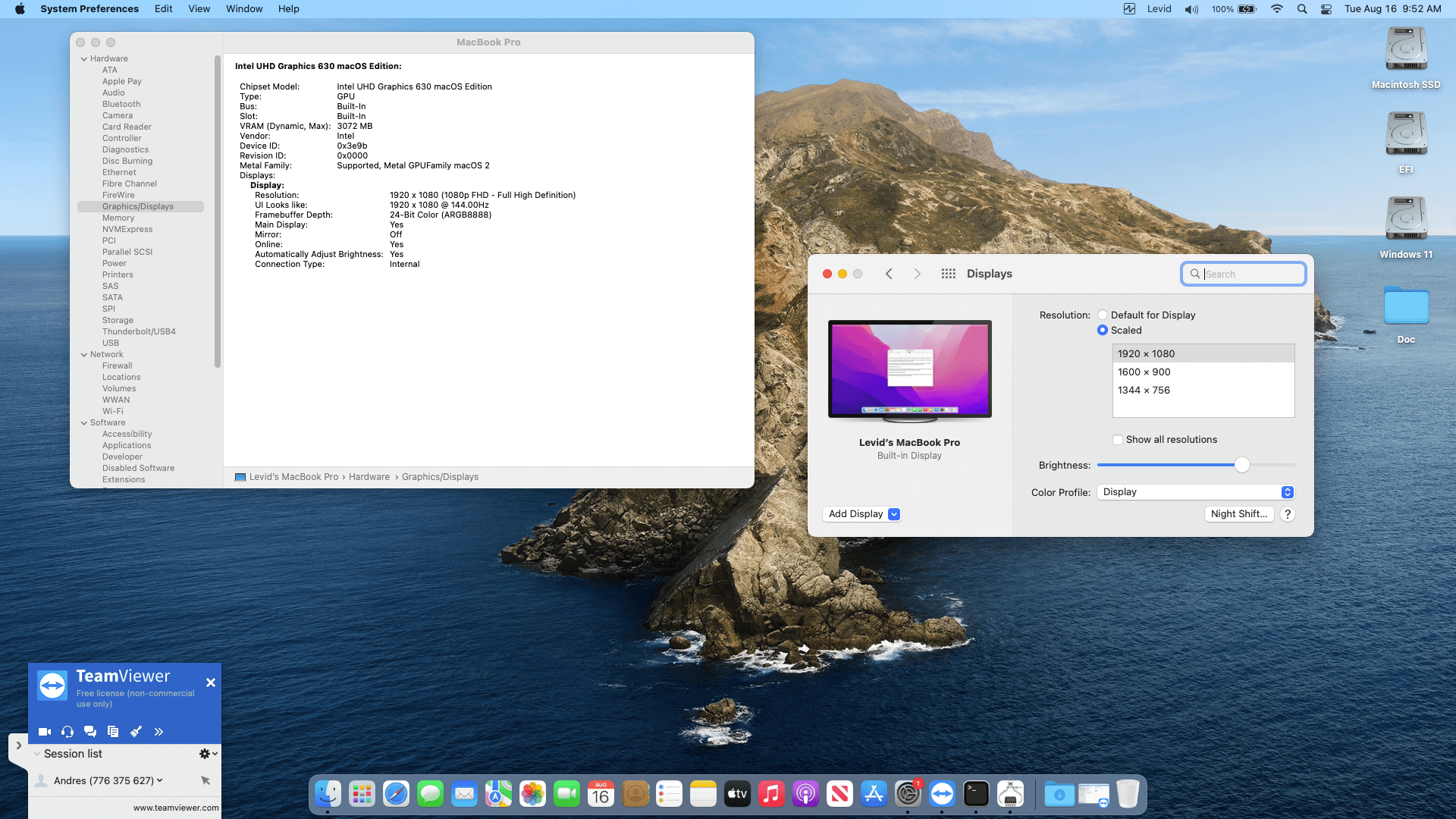Select 1344 × 756 resolution
Image resolution: width=1456 pixels, height=819 pixels.
(x=1203, y=391)
